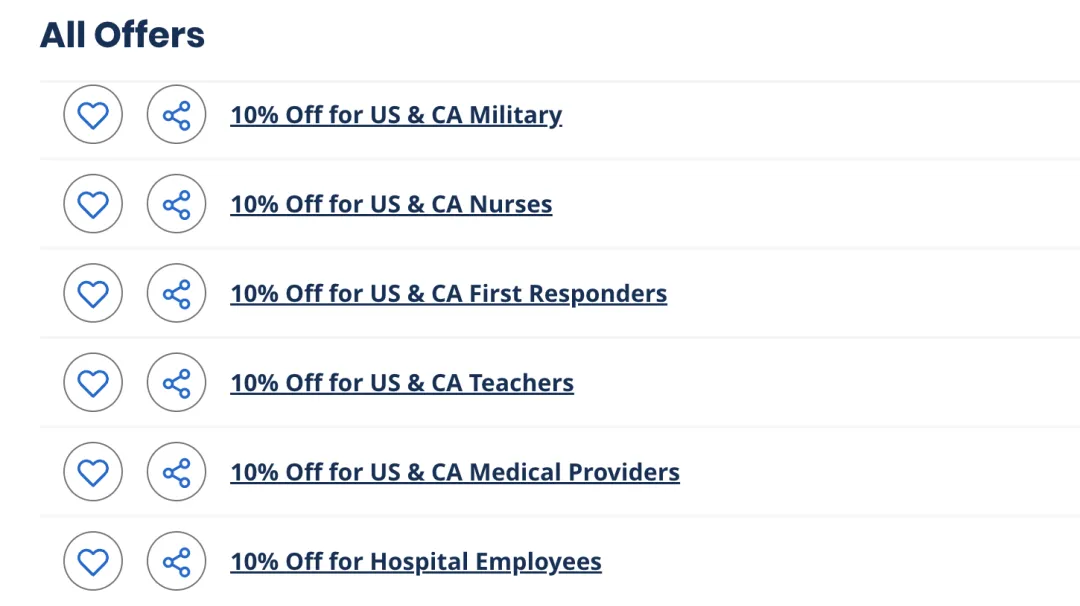Image resolution: width=1080 pixels, height=606 pixels.
Task: Favorite the US & CA Nurses offer
Action: 93,204
